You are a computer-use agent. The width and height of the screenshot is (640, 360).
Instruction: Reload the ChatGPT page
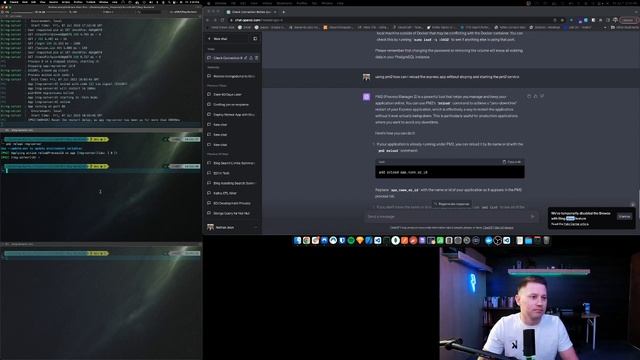tap(222, 20)
